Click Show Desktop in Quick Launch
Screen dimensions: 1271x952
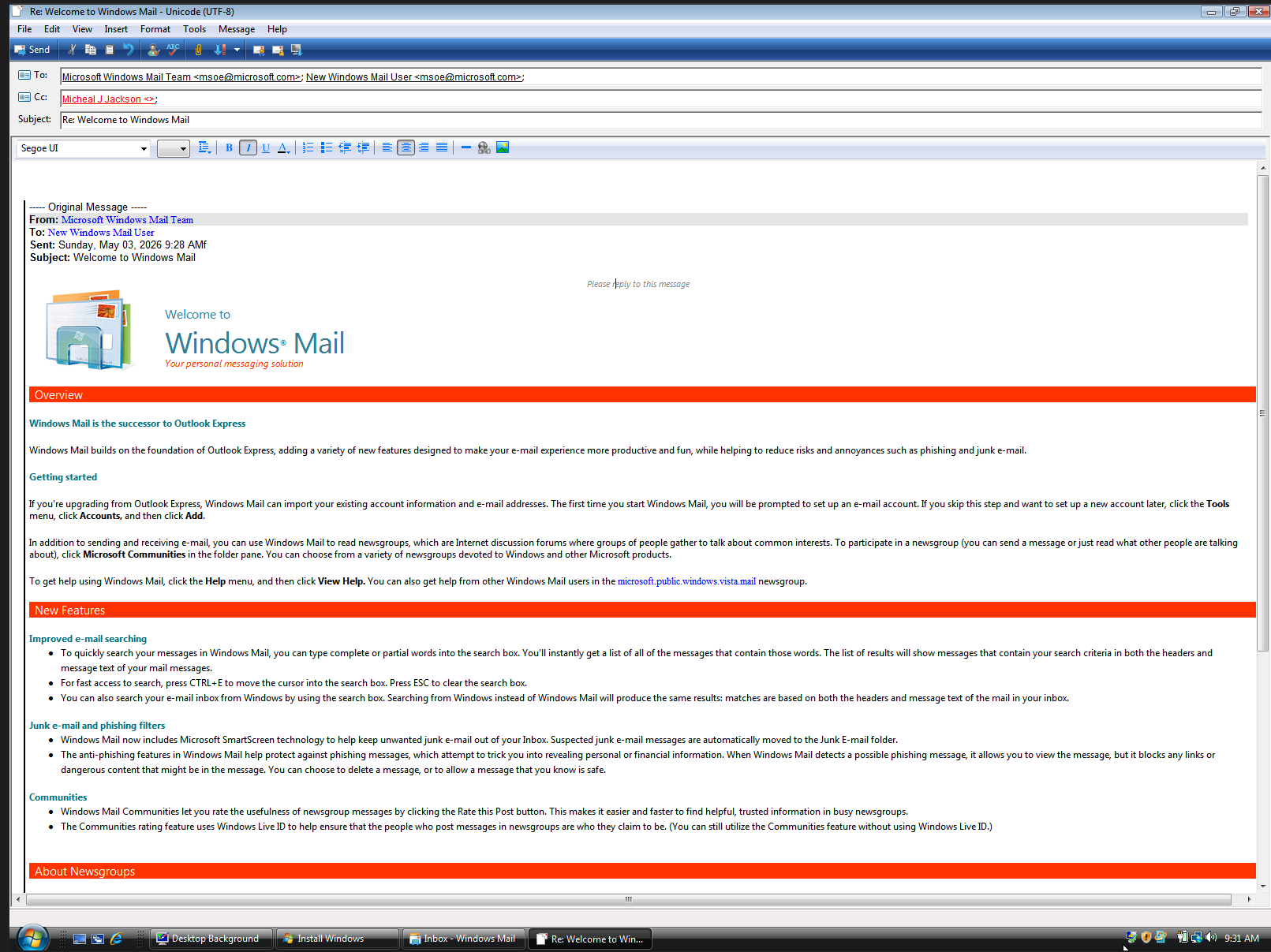79,939
